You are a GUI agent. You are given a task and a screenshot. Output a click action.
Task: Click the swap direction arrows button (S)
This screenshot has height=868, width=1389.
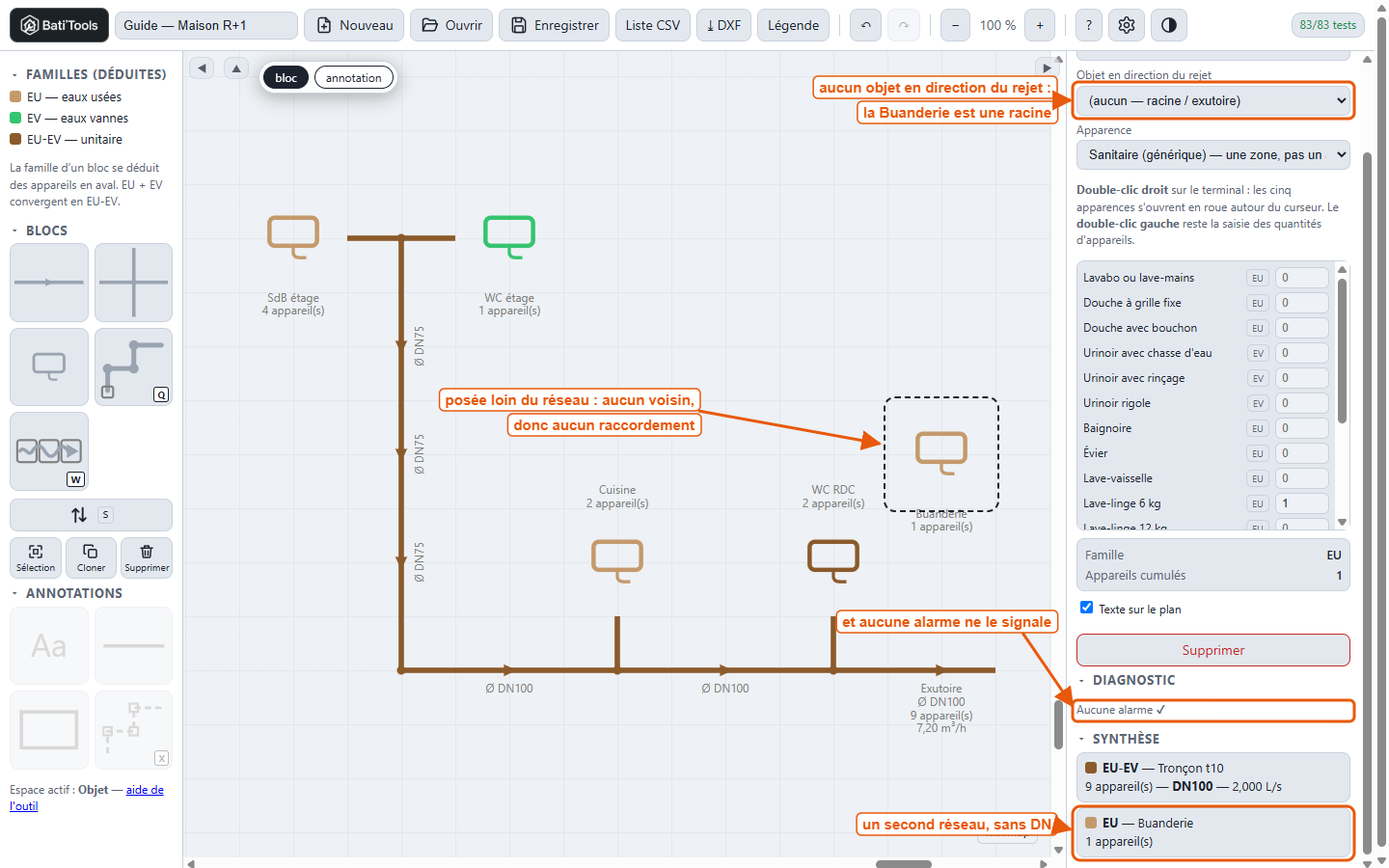(x=91, y=515)
